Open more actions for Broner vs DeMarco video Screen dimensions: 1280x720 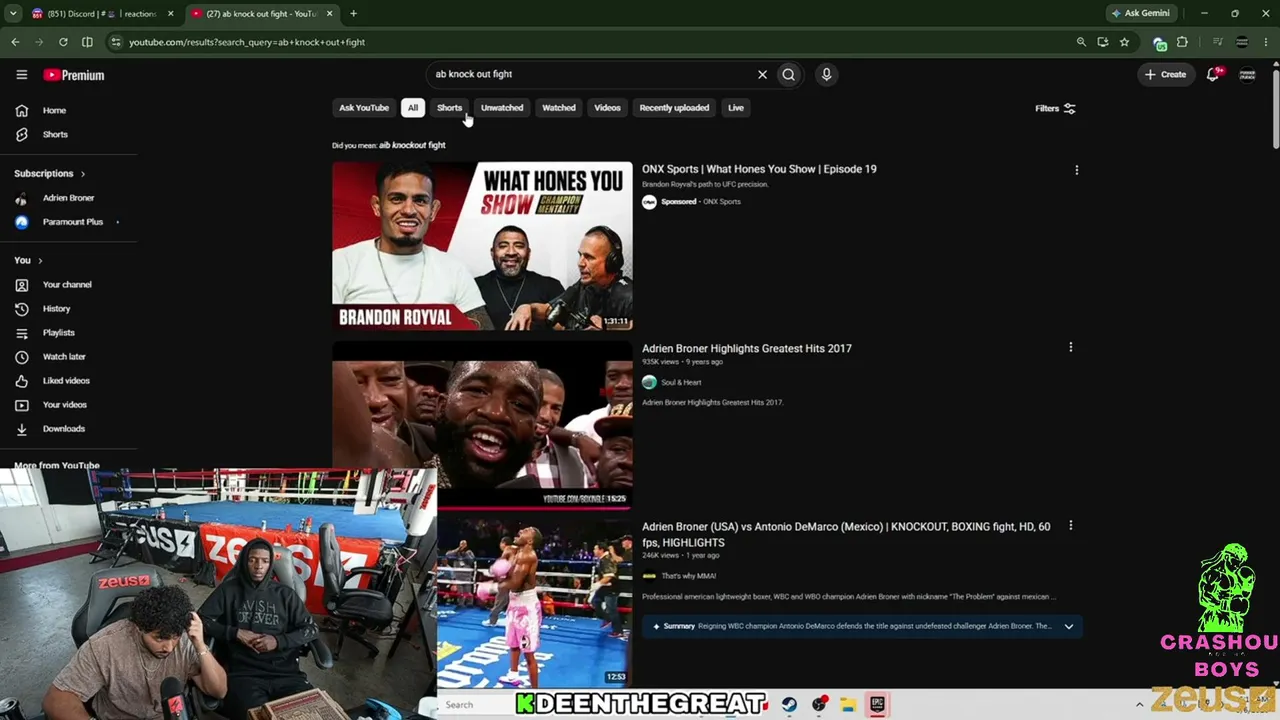[1070, 525]
